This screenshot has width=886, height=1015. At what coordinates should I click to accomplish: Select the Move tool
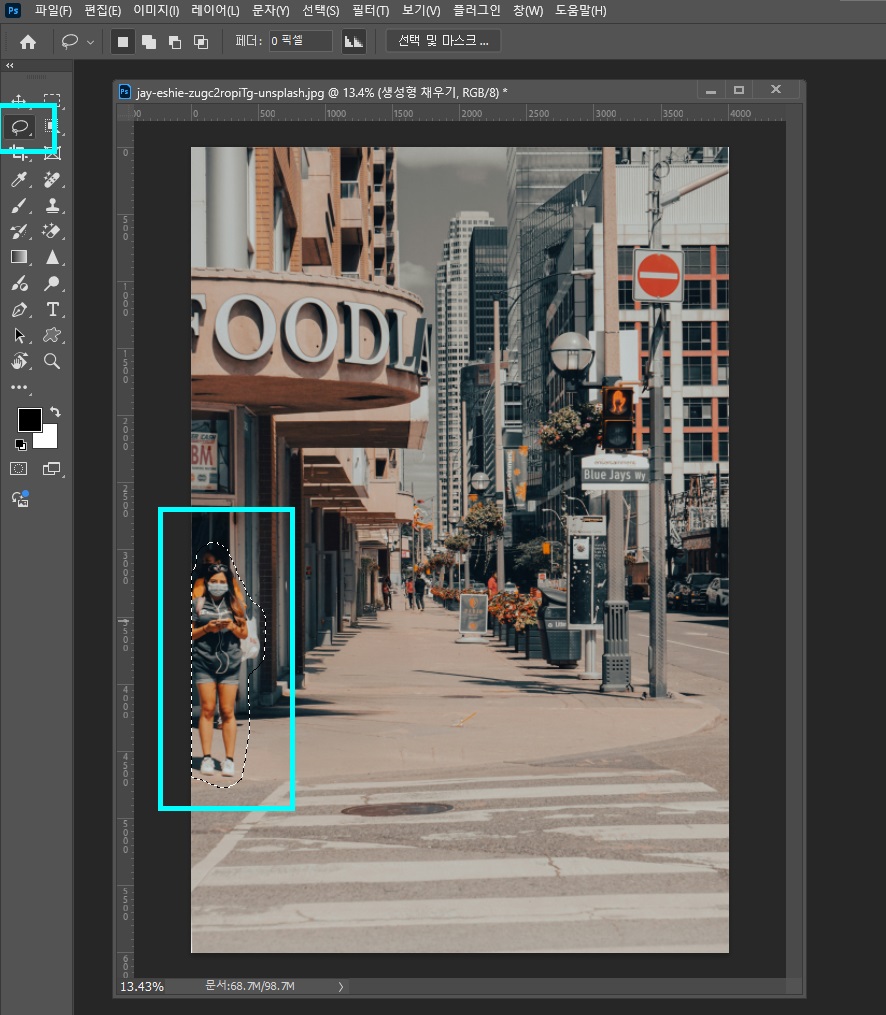coord(19,100)
